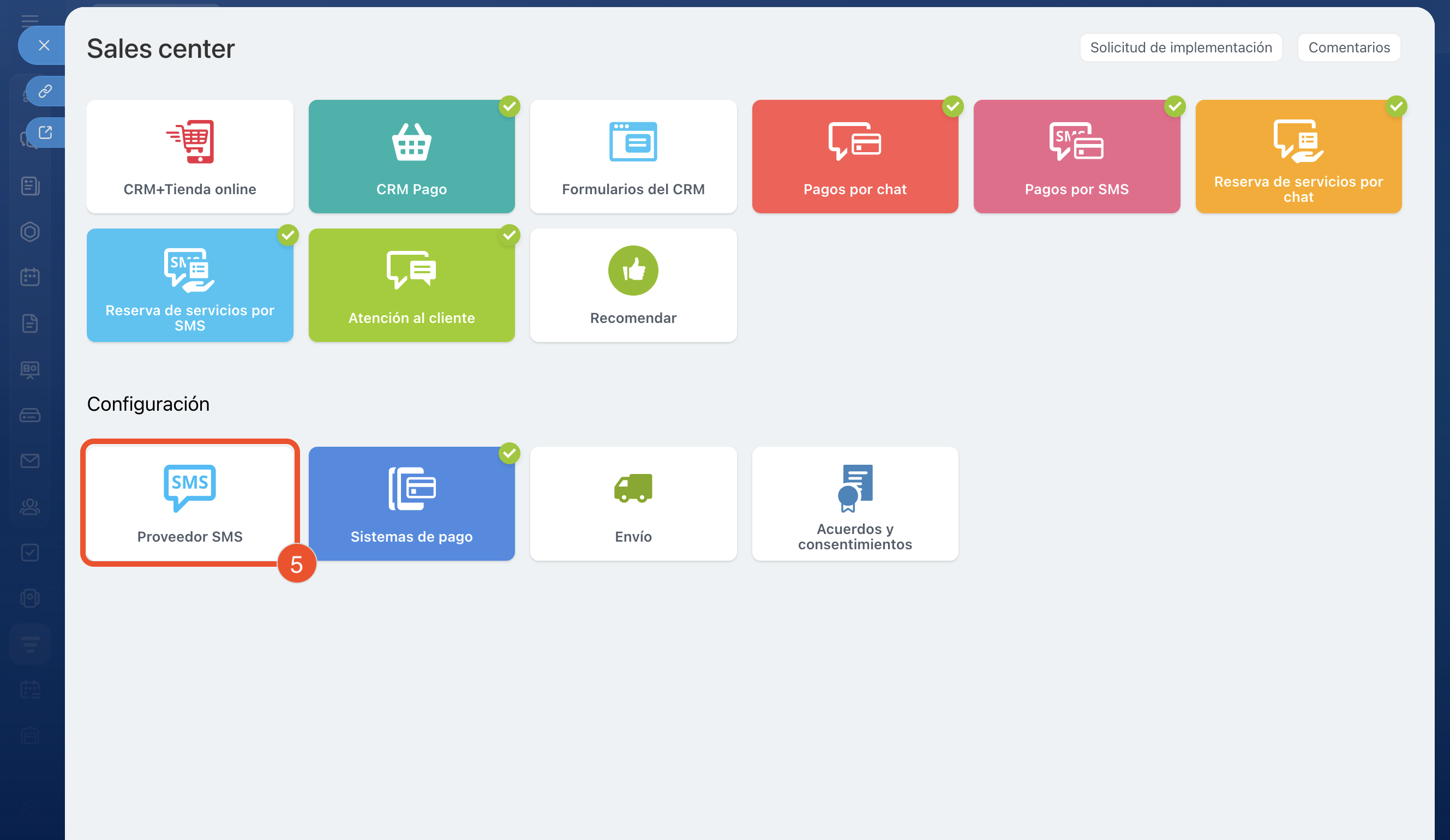Copy link using the chain icon
This screenshot has width=1450, height=840.
45,91
